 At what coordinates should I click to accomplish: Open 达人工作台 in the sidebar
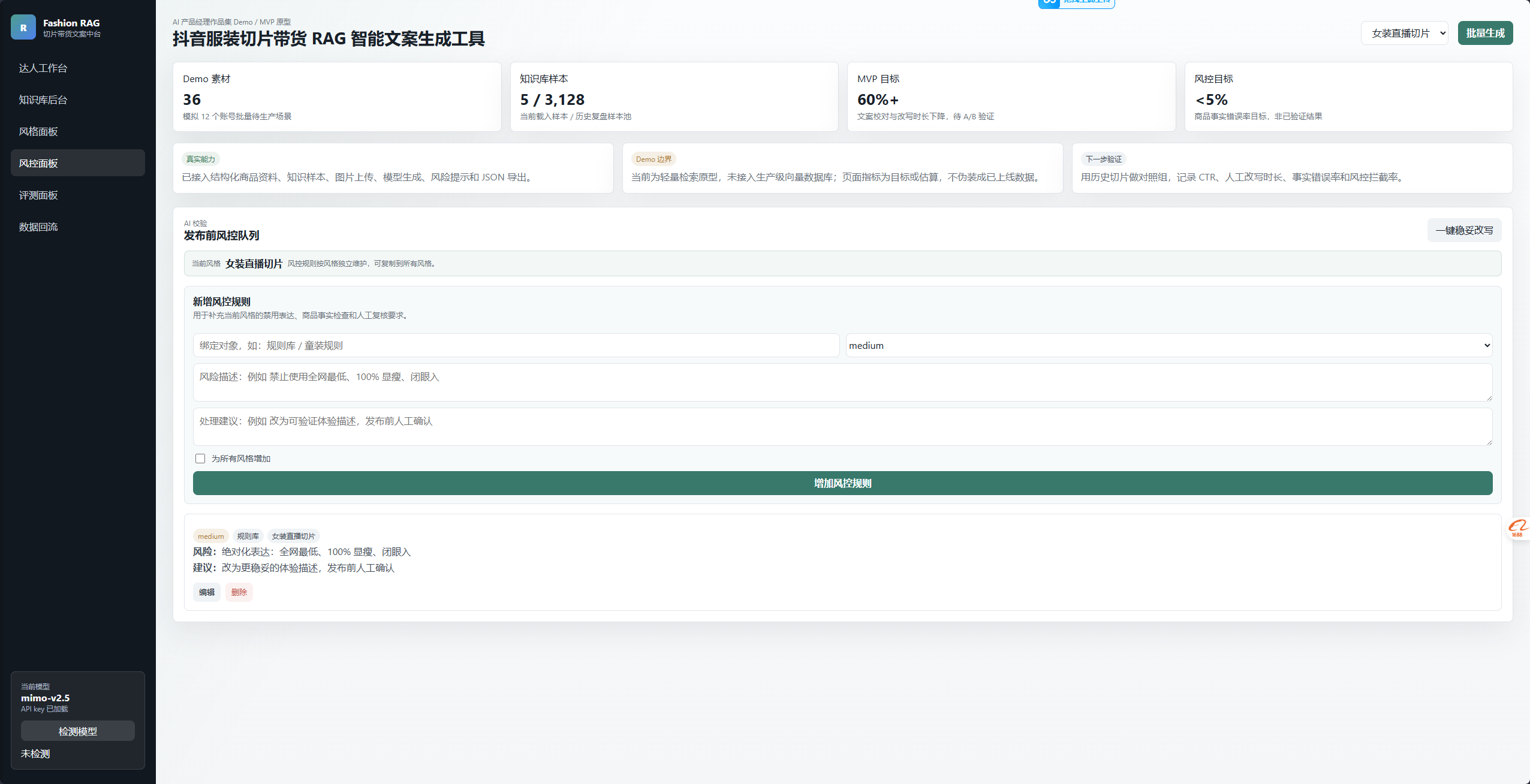coord(78,68)
